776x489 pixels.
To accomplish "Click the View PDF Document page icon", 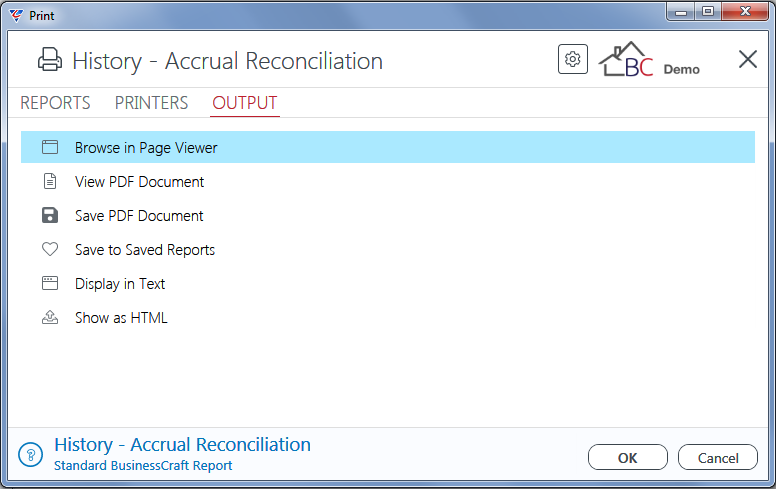I will [x=50, y=181].
